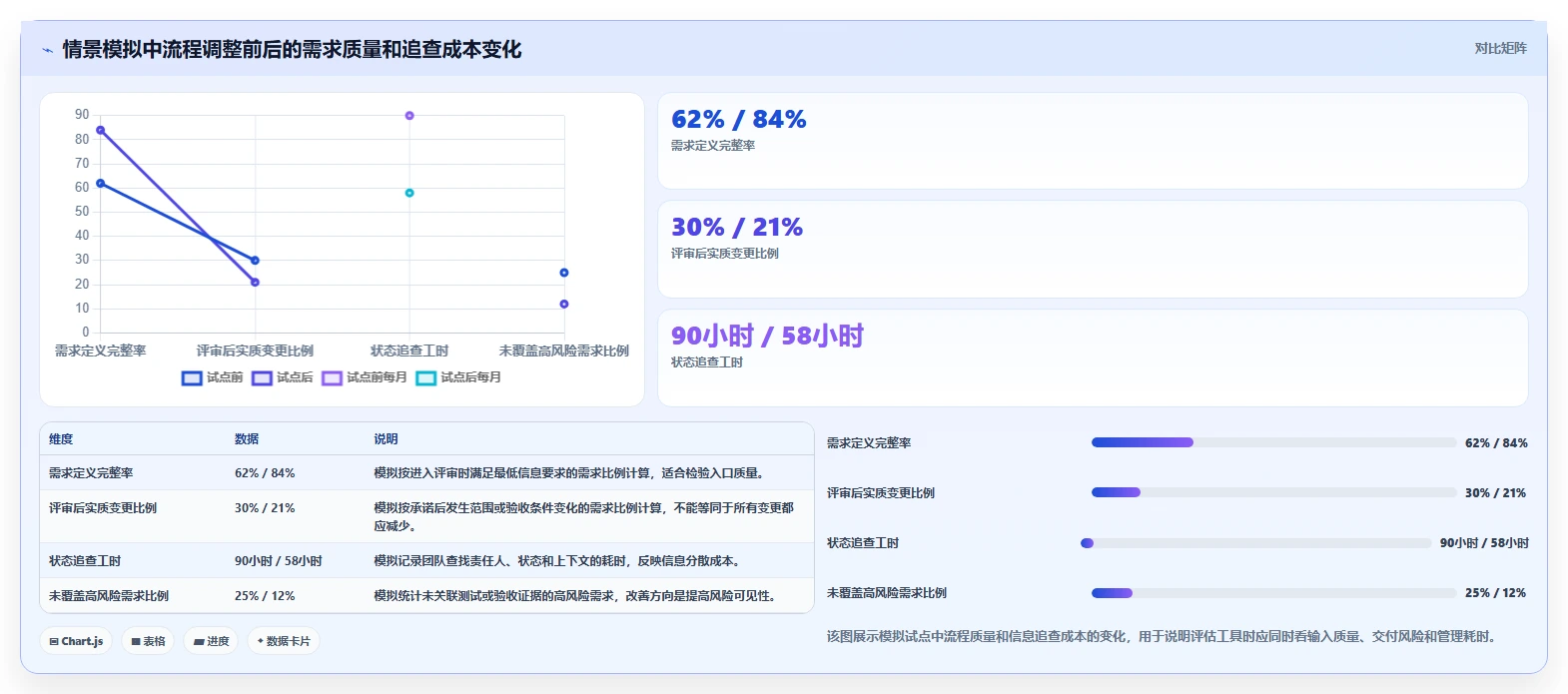Viewport: 1568px width, 694px height.
Task: Click the purple 状态追查工时 point at 90
Action: click(x=409, y=116)
